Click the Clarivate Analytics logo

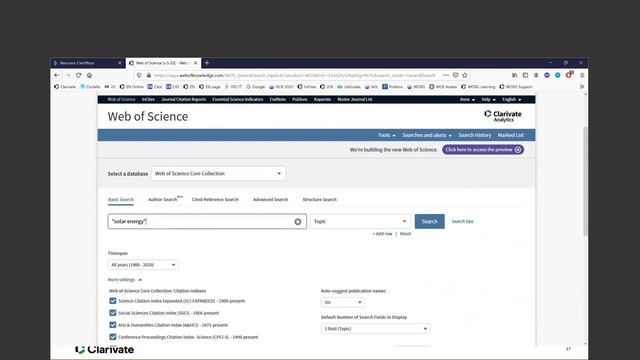[x=503, y=116]
